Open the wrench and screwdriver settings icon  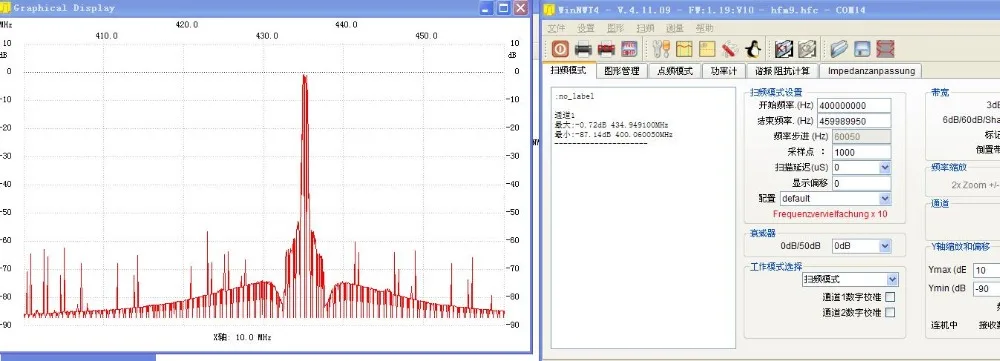pos(661,49)
